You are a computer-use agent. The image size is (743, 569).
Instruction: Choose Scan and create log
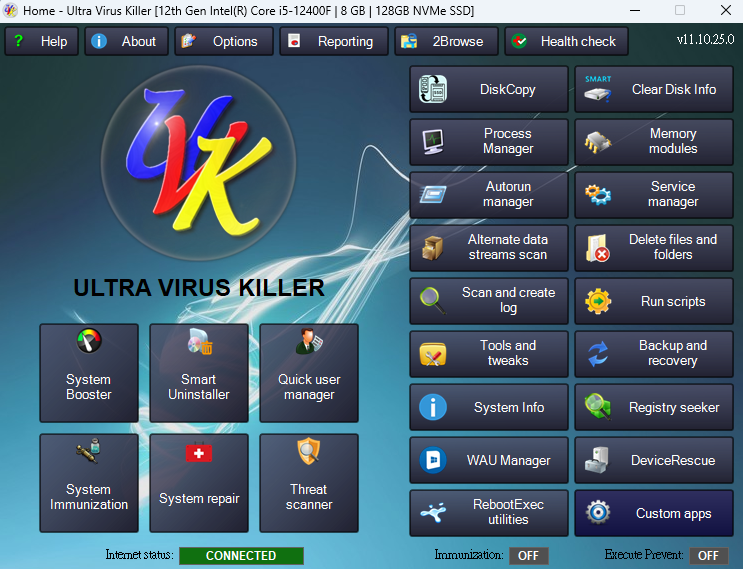(x=489, y=301)
